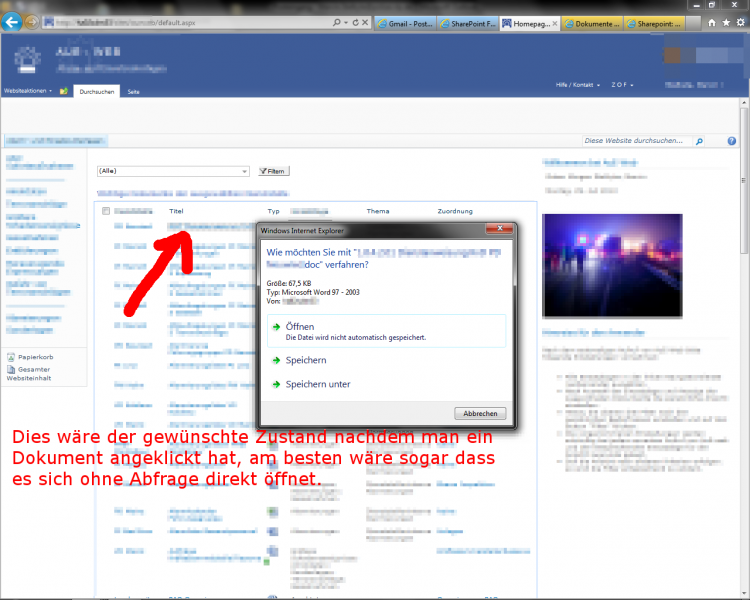Image resolution: width=750 pixels, height=600 pixels.
Task: Click the navigate-up folder icon
Action: (x=64, y=91)
